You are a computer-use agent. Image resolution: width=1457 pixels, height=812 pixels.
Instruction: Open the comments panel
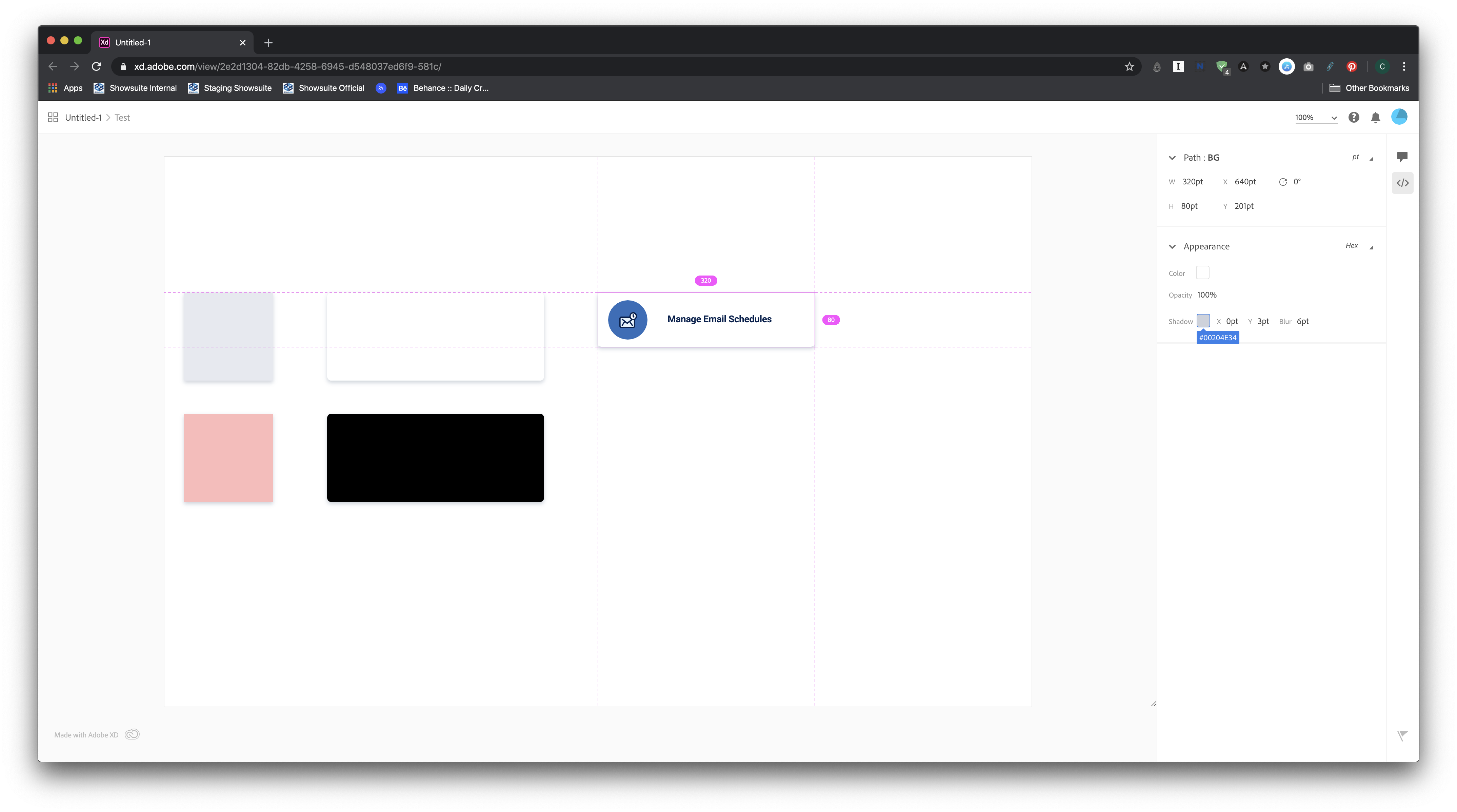(1403, 157)
